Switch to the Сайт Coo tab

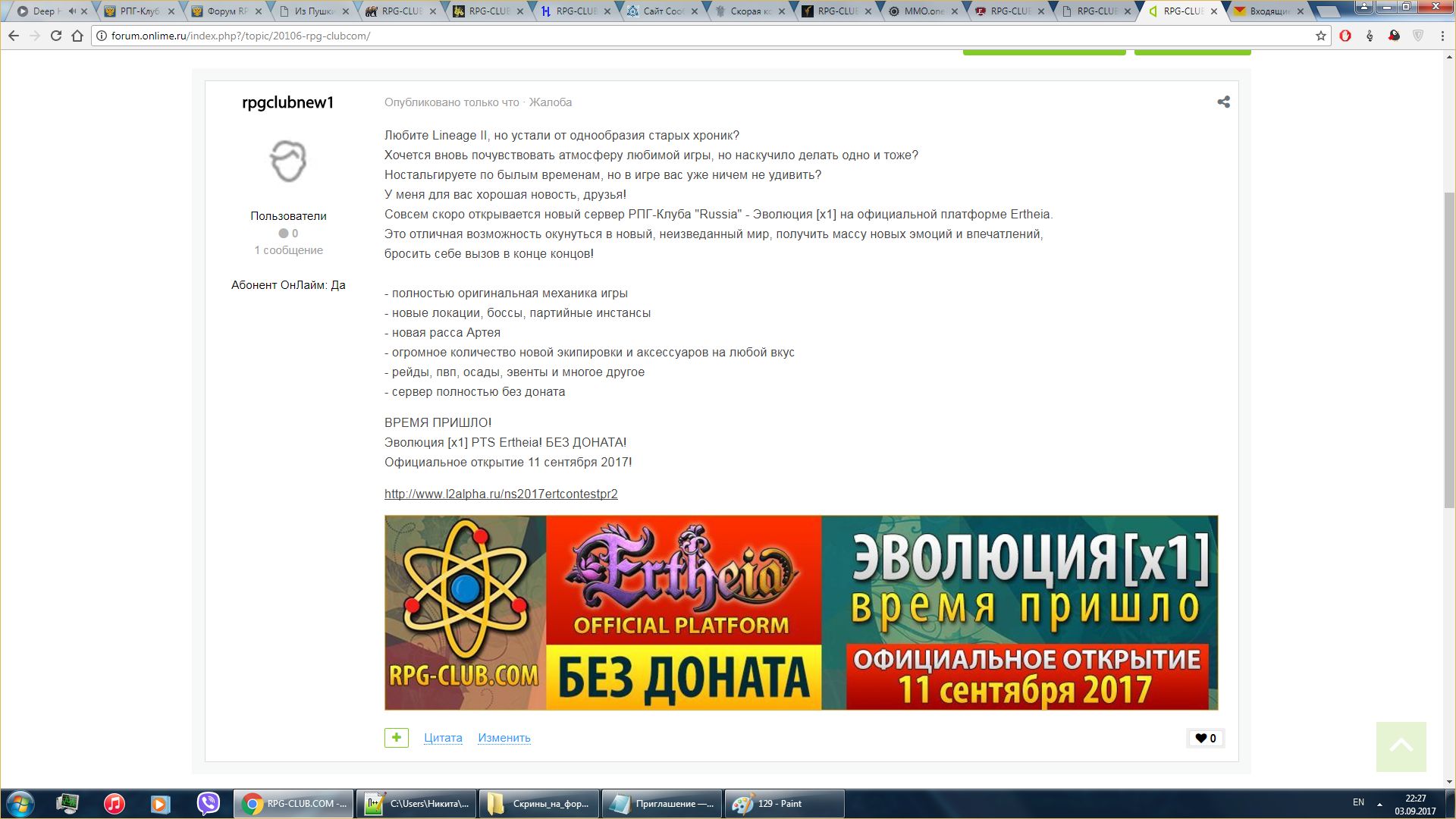(663, 11)
